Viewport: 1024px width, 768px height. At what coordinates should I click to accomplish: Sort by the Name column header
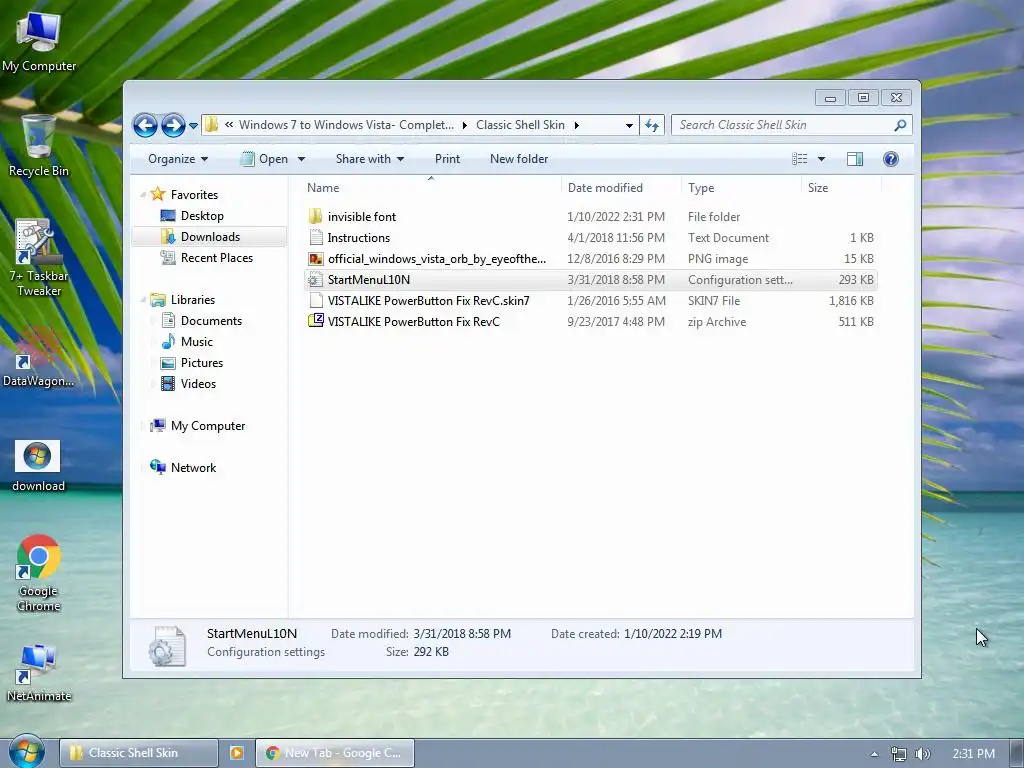click(430, 187)
